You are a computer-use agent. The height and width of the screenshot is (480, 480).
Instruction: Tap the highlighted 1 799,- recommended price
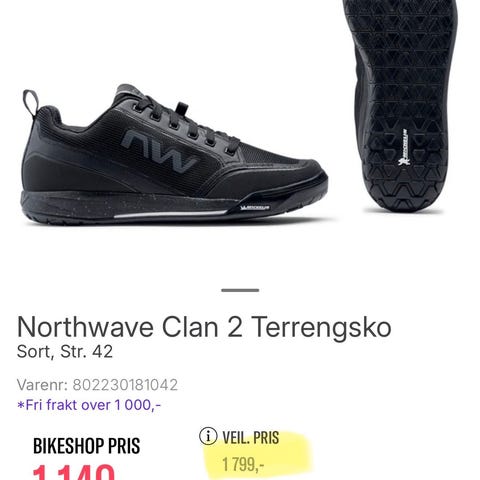pyautogui.click(x=243, y=464)
